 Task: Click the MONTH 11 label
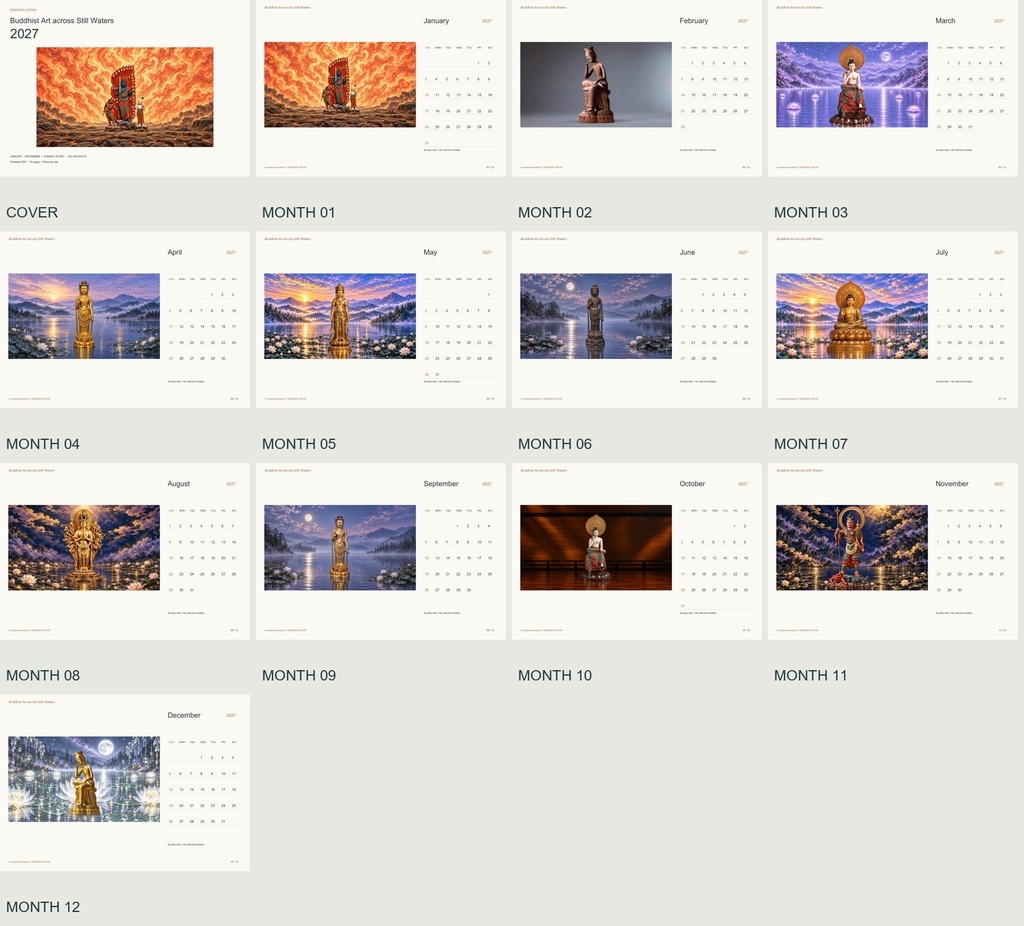click(x=810, y=675)
